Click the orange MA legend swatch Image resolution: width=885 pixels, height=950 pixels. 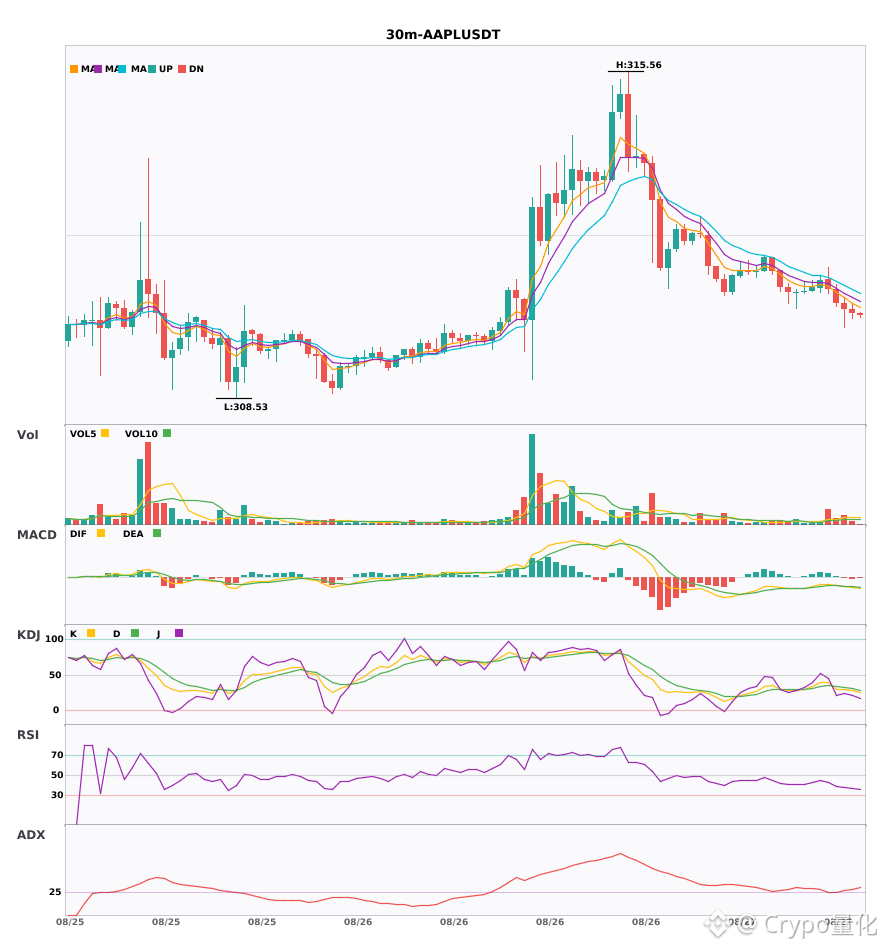[x=74, y=69]
